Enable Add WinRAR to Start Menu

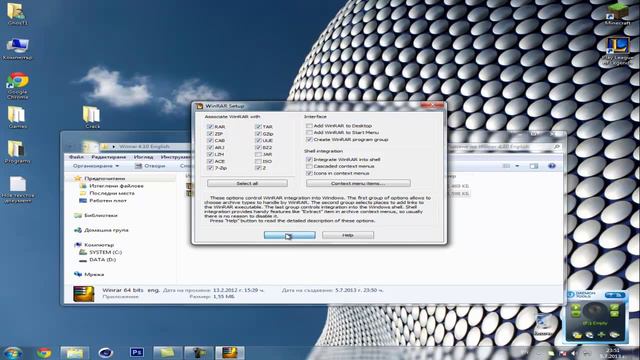(x=309, y=132)
